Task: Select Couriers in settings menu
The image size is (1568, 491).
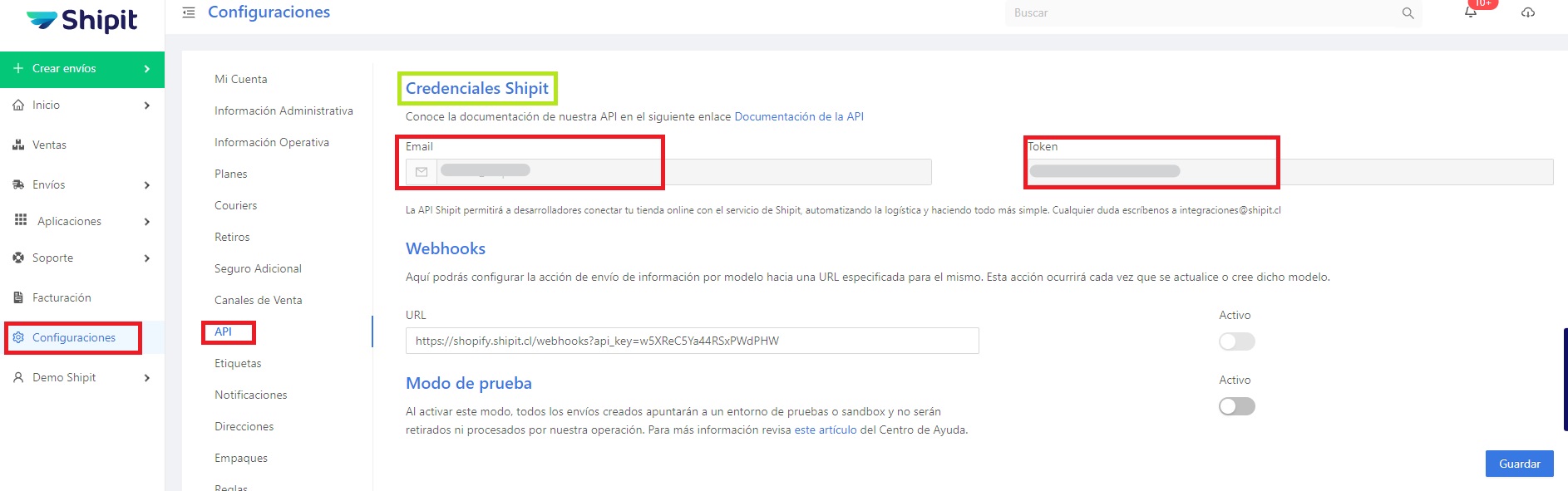Action: (236, 205)
